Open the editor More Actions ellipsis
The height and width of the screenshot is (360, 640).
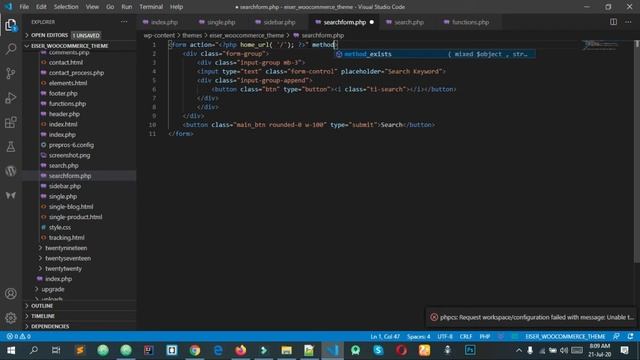pos(628,22)
